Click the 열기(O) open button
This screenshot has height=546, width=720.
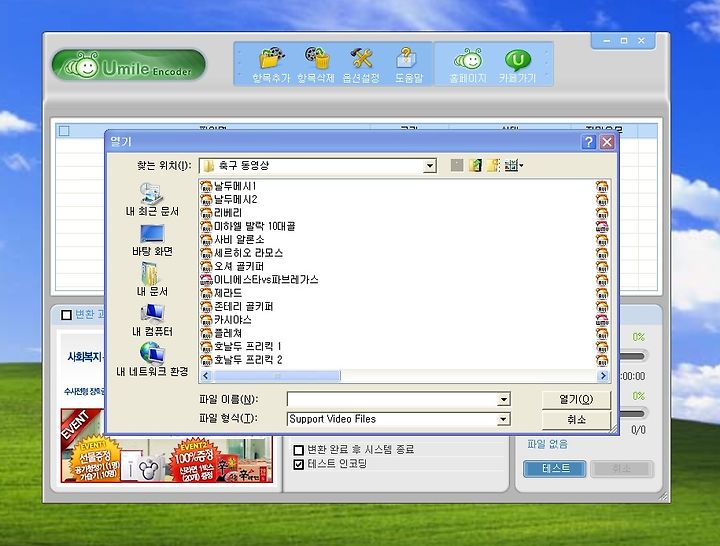pos(576,400)
